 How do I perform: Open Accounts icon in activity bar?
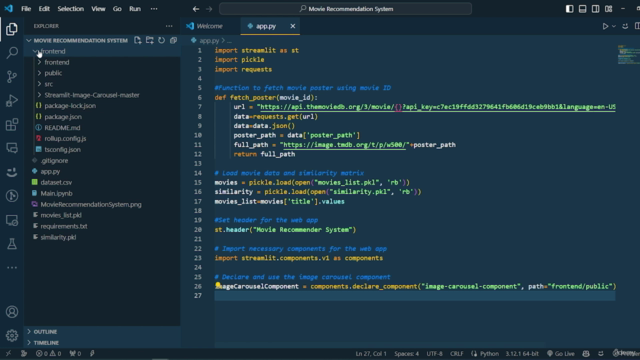12,312
